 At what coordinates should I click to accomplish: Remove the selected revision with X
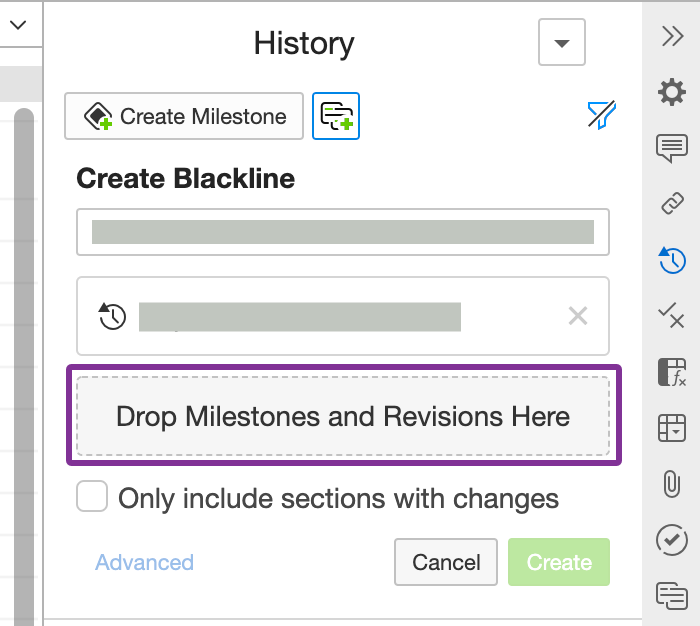tap(577, 316)
